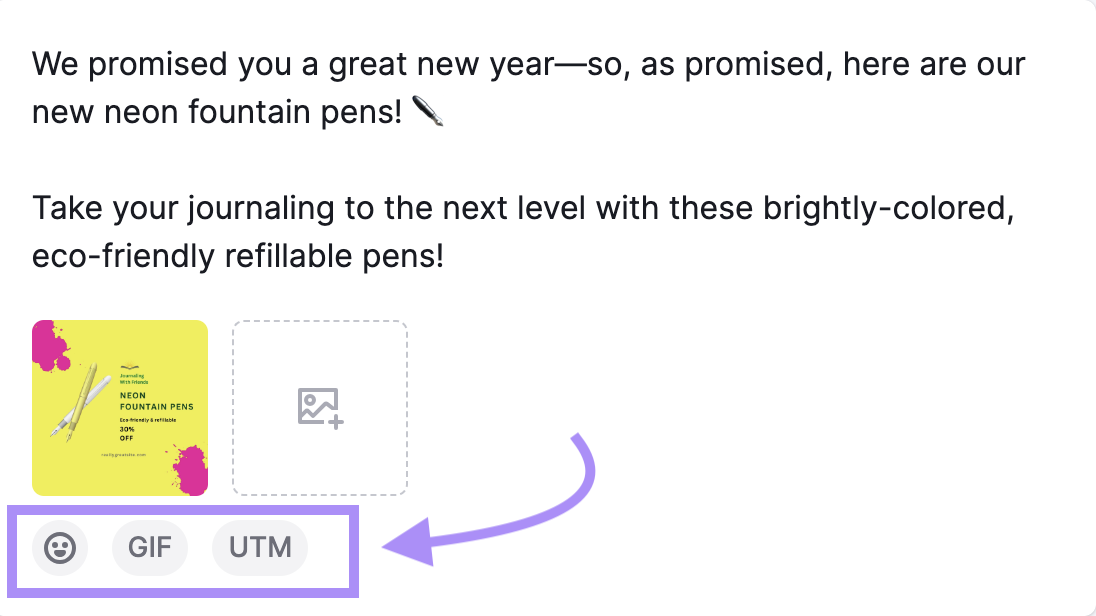Open the GIF library from the toolbar
The width and height of the screenshot is (1096, 616).
150,548
